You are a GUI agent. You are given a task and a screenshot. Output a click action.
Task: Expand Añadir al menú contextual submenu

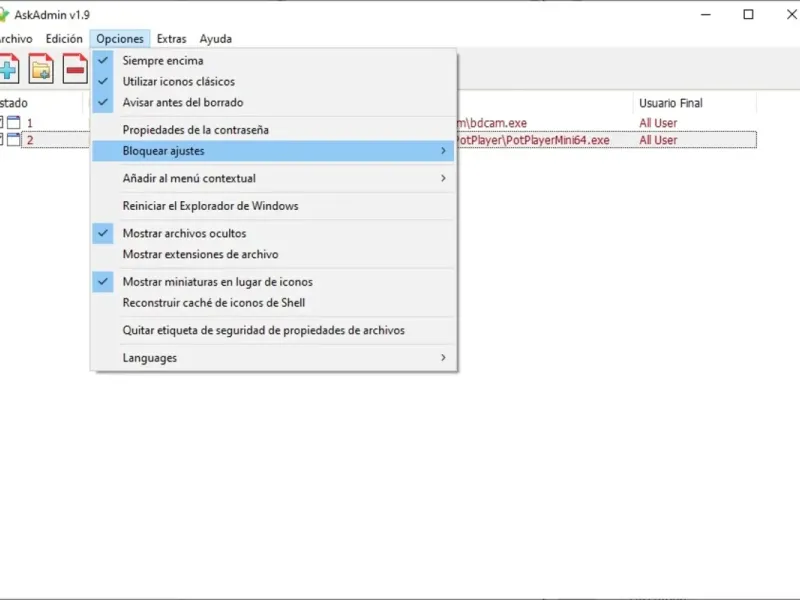[x=273, y=178]
